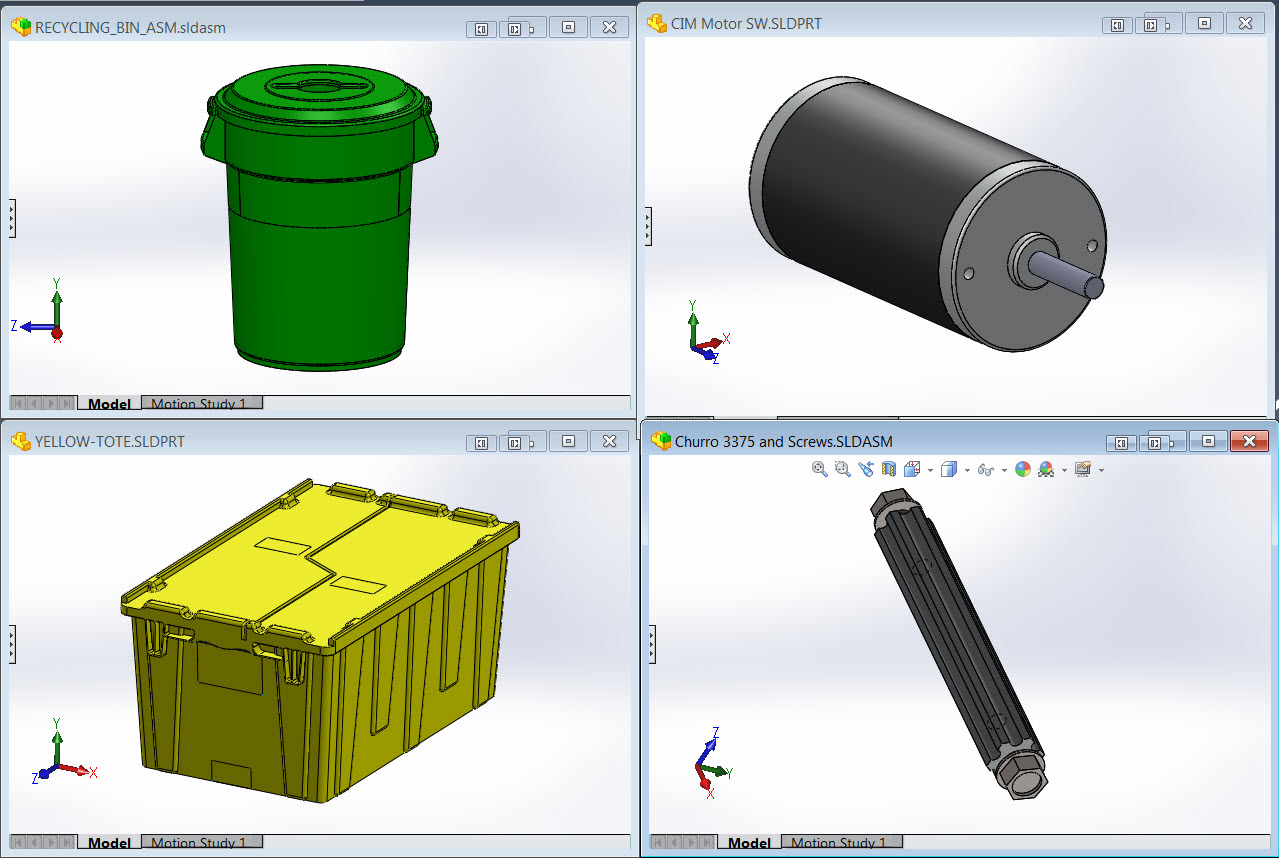Expand the collapsed left panel in YELLOW-TOTE window
This screenshot has height=858, width=1279.
pyautogui.click(x=12, y=645)
